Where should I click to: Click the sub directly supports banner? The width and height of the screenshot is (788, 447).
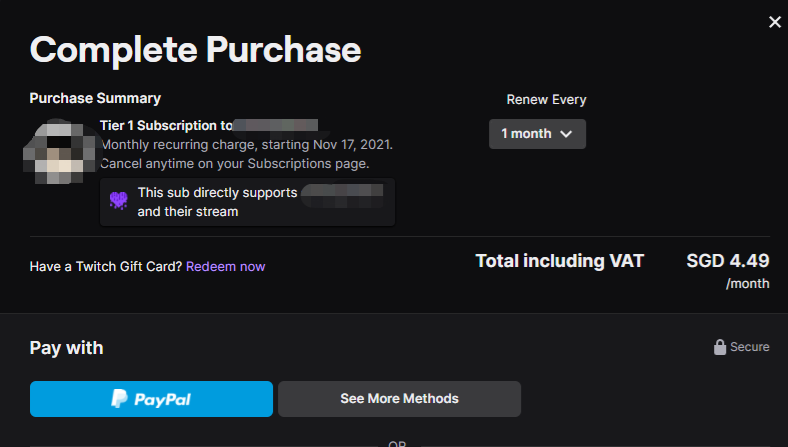[247, 202]
